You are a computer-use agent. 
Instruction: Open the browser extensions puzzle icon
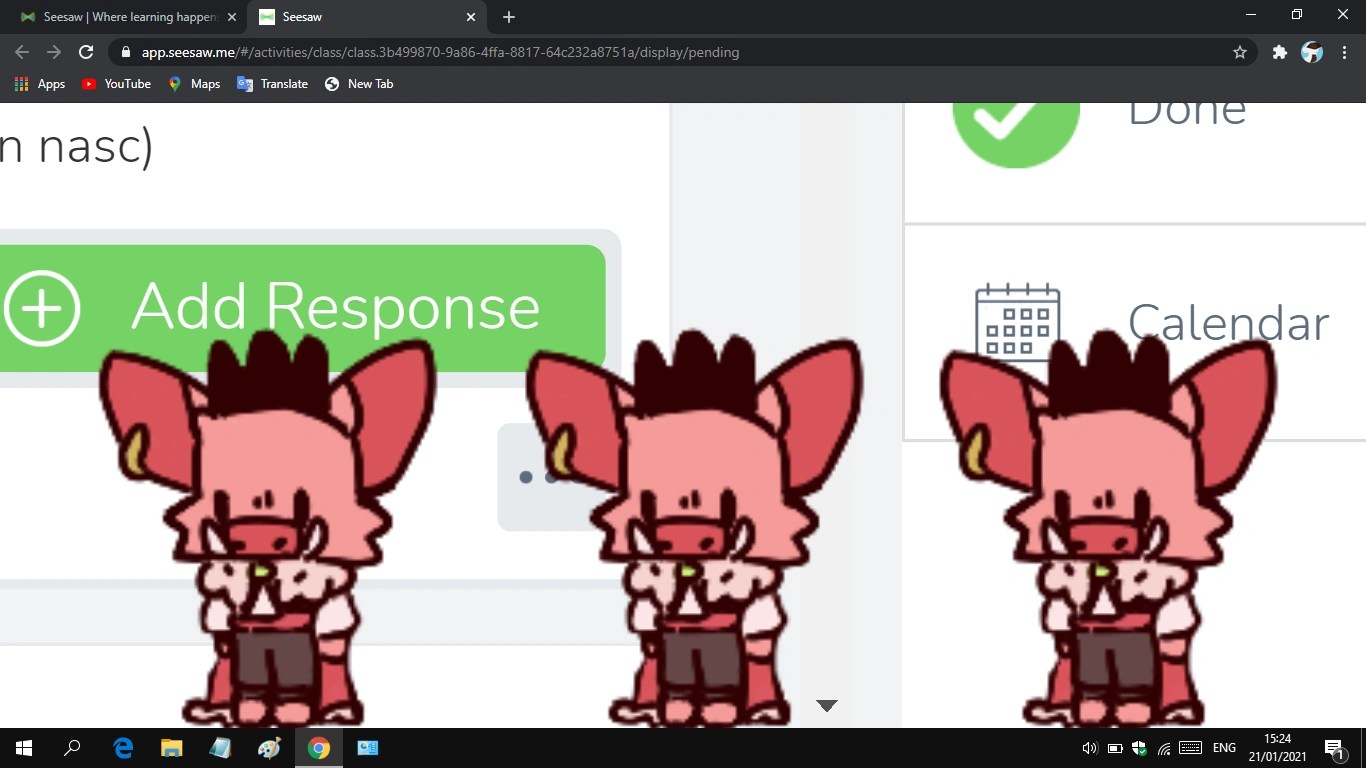pyautogui.click(x=1279, y=52)
